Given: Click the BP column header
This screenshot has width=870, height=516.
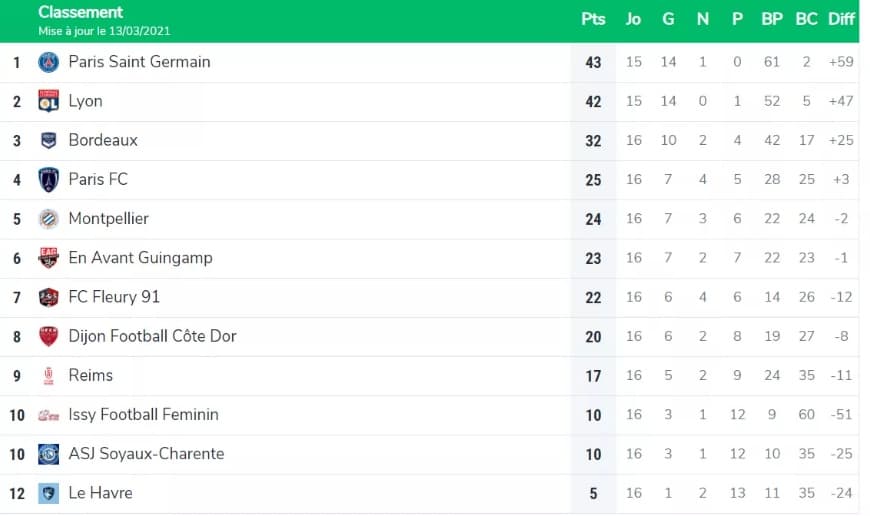Looking at the screenshot, I should [x=772, y=19].
